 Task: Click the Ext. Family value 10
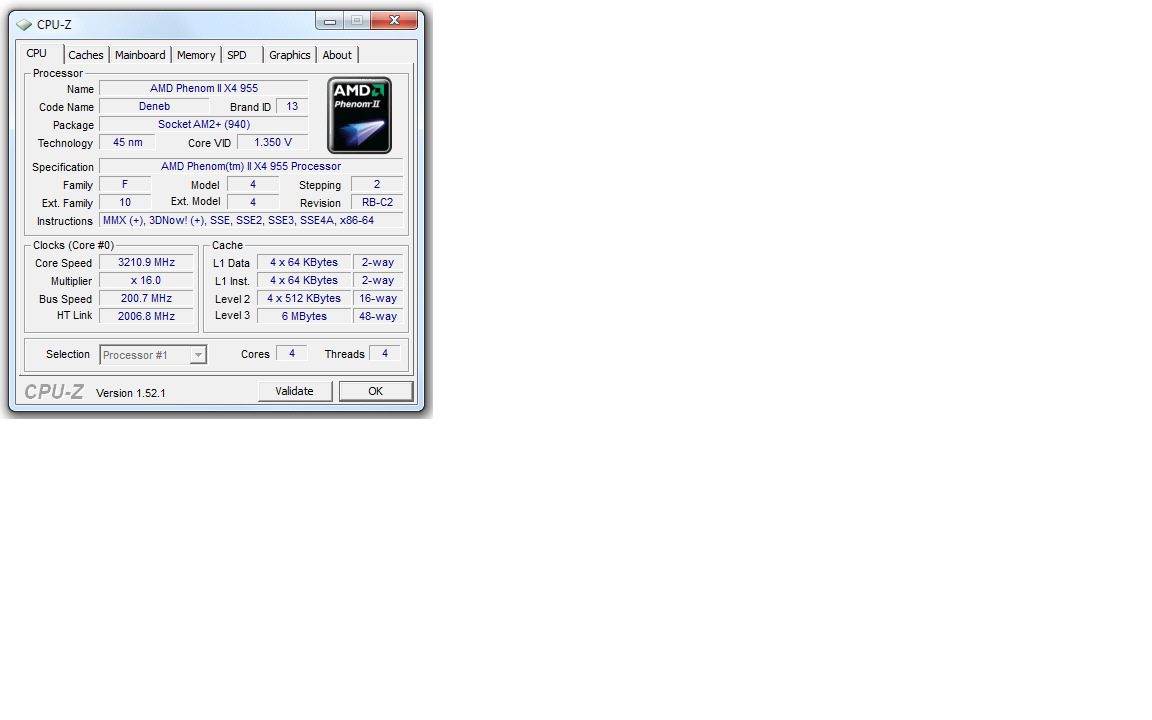[125, 202]
